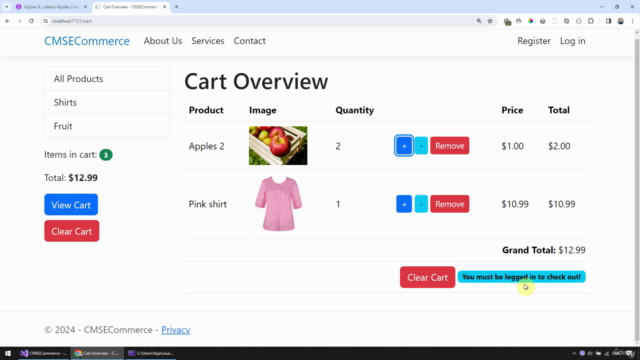640x360 pixels.
Task: Switch to Visual Studio CMSECommerce taskbar item
Action: click(x=43, y=353)
